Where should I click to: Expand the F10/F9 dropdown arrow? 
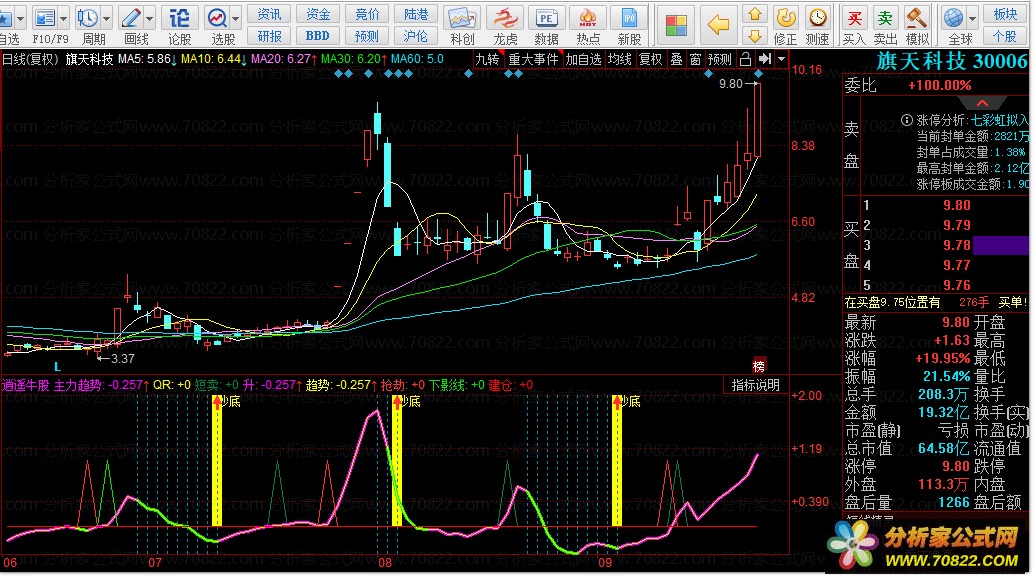point(63,18)
